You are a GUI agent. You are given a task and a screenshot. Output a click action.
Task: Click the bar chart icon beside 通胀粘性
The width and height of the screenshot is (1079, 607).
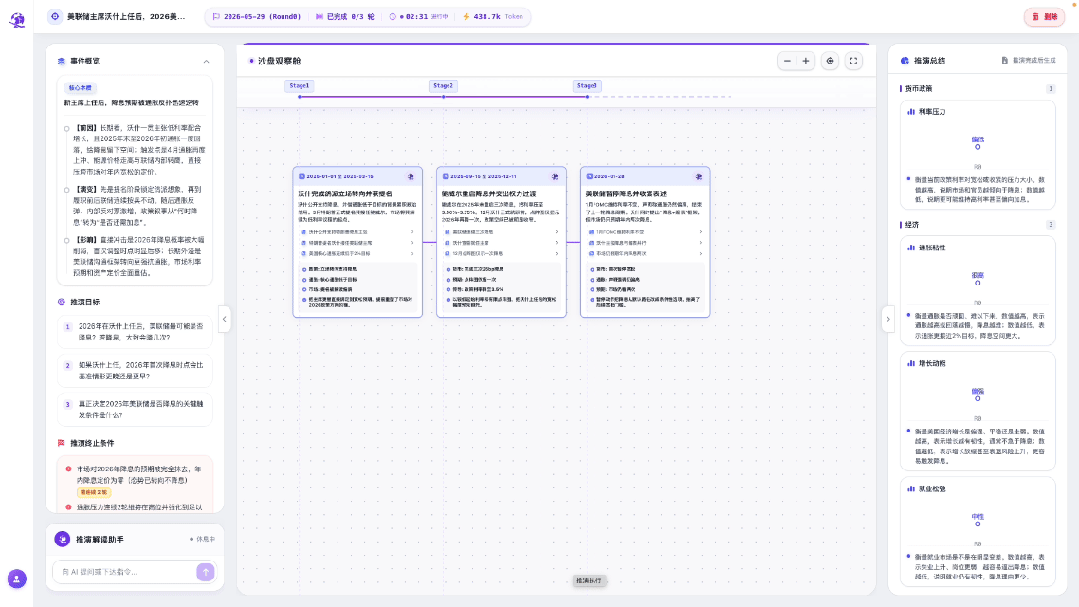click(x=911, y=248)
